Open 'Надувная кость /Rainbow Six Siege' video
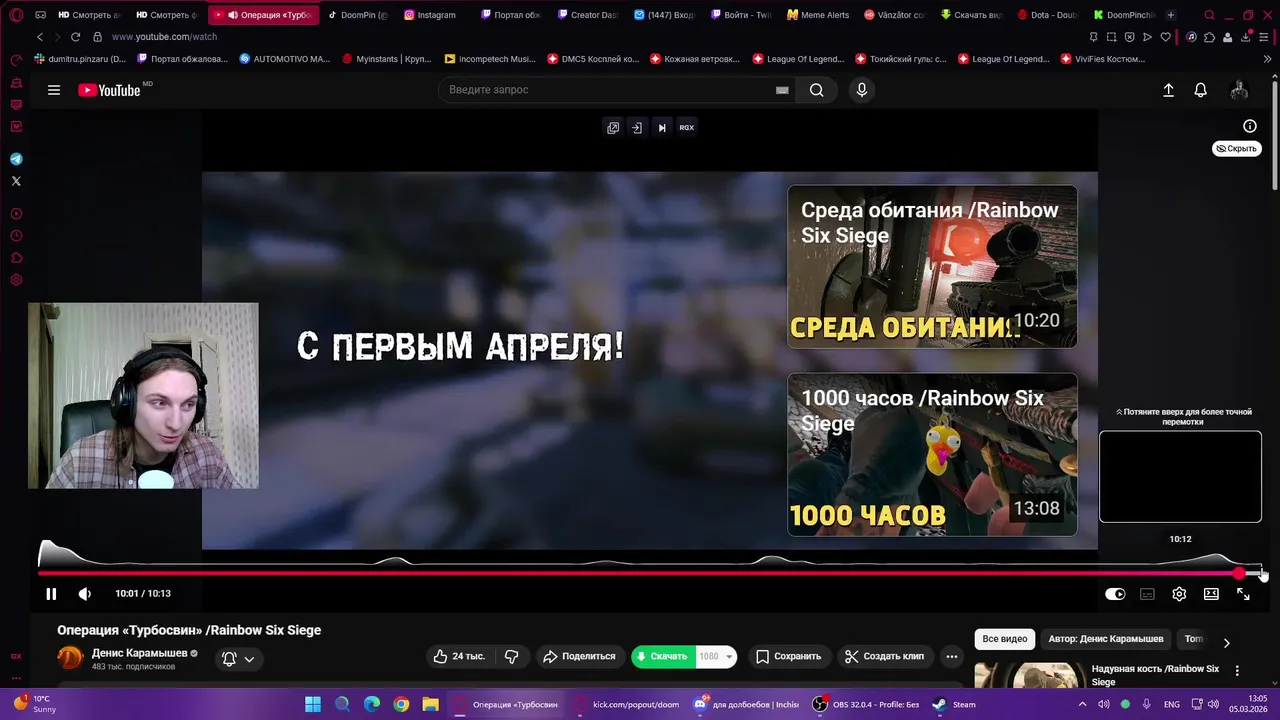Viewport: 1280px width, 720px height. click(x=1155, y=675)
